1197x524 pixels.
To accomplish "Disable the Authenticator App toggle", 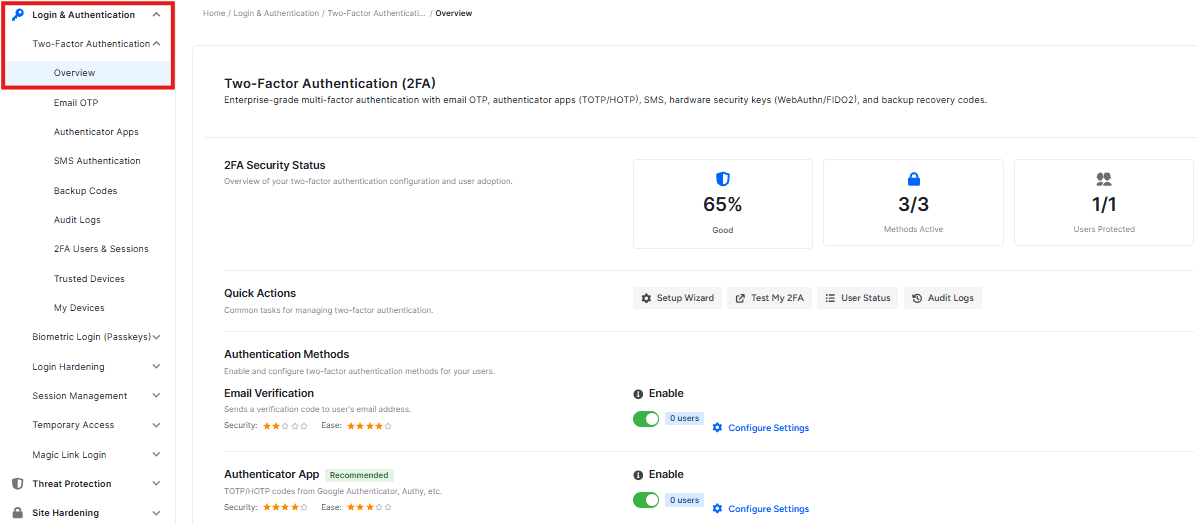I will point(646,500).
